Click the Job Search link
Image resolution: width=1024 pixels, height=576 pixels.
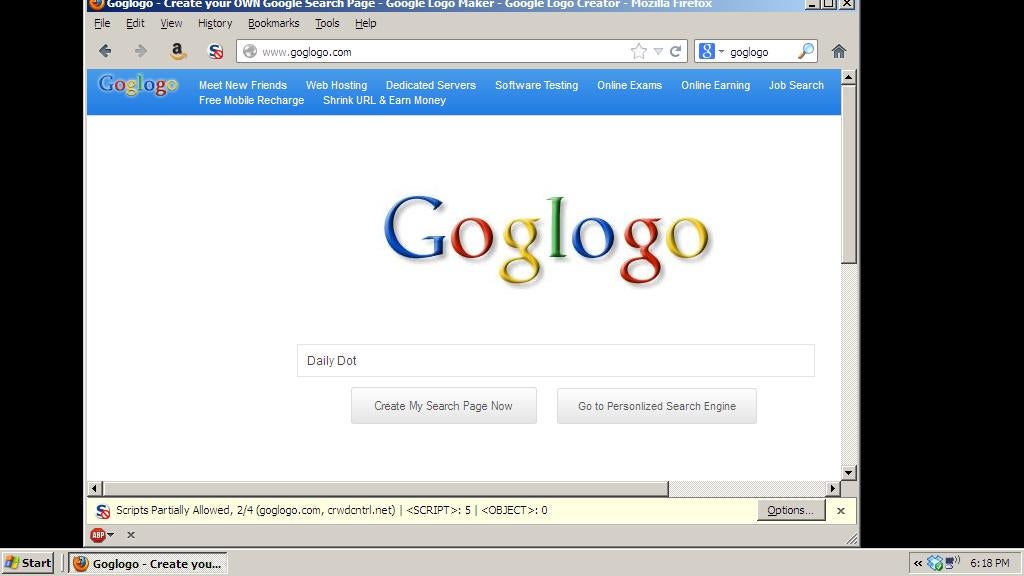coord(796,86)
